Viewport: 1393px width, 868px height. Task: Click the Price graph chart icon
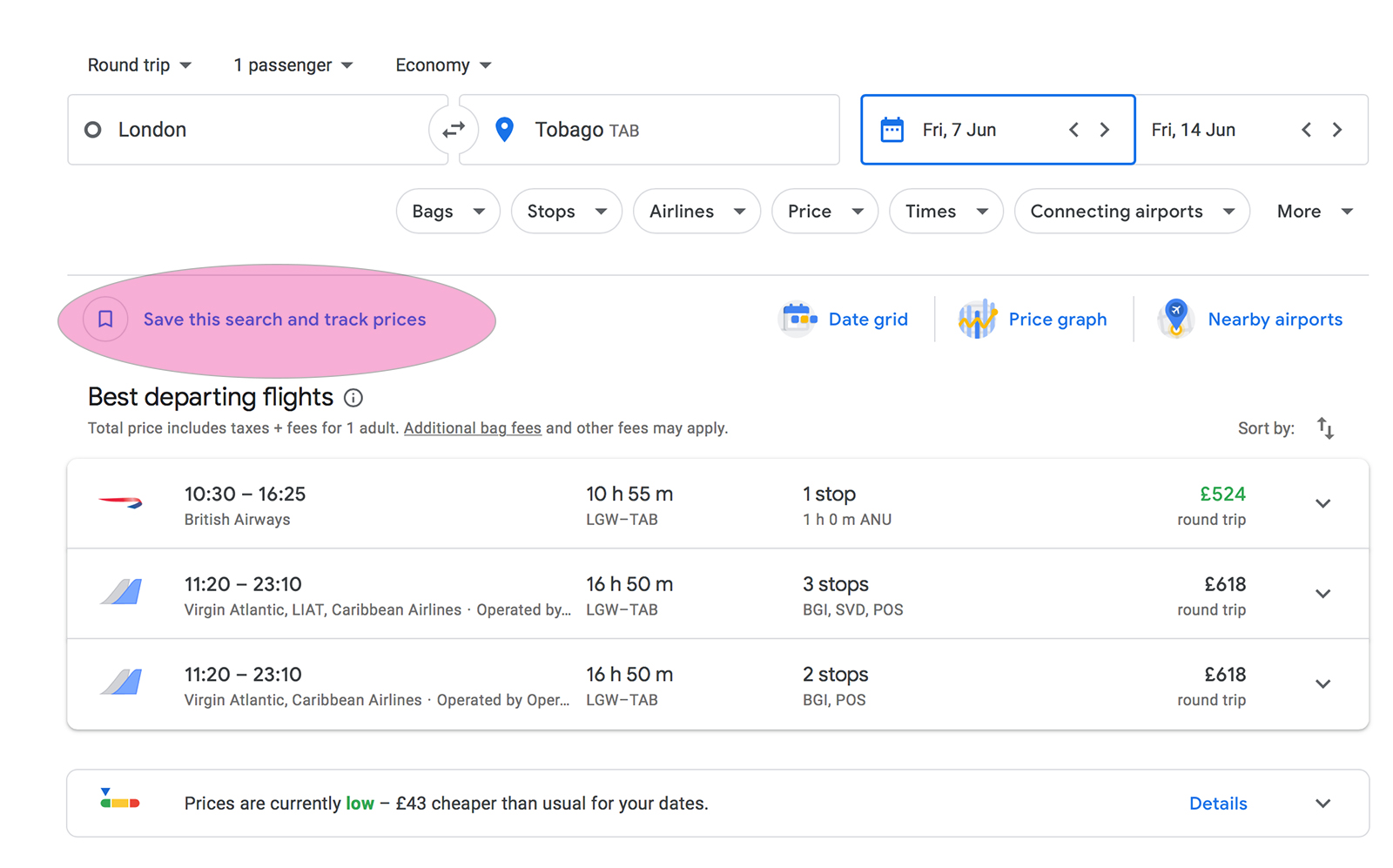click(x=977, y=319)
